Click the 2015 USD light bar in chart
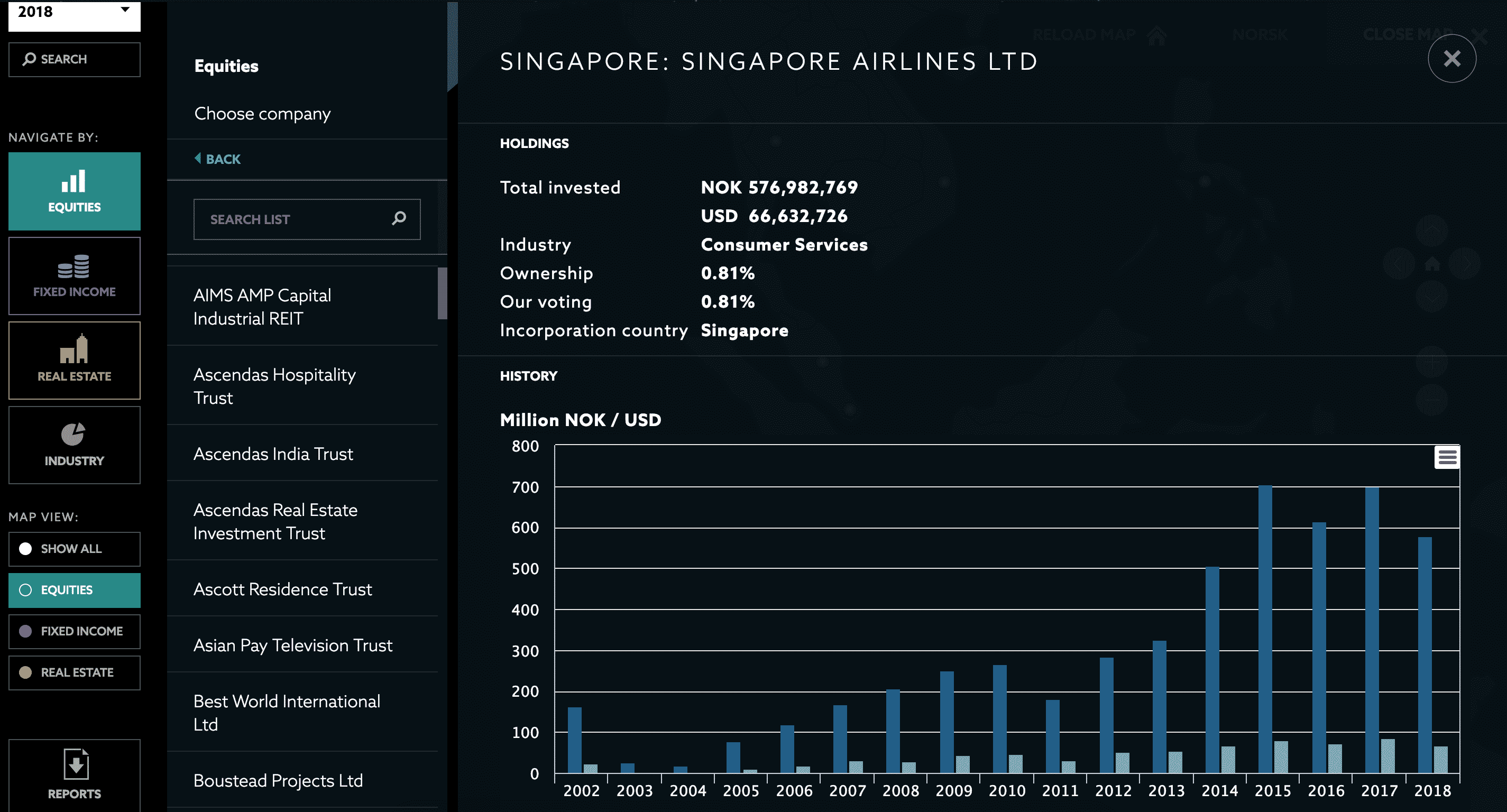Image resolution: width=1507 pixels, height=812 pixels. 1281,757
